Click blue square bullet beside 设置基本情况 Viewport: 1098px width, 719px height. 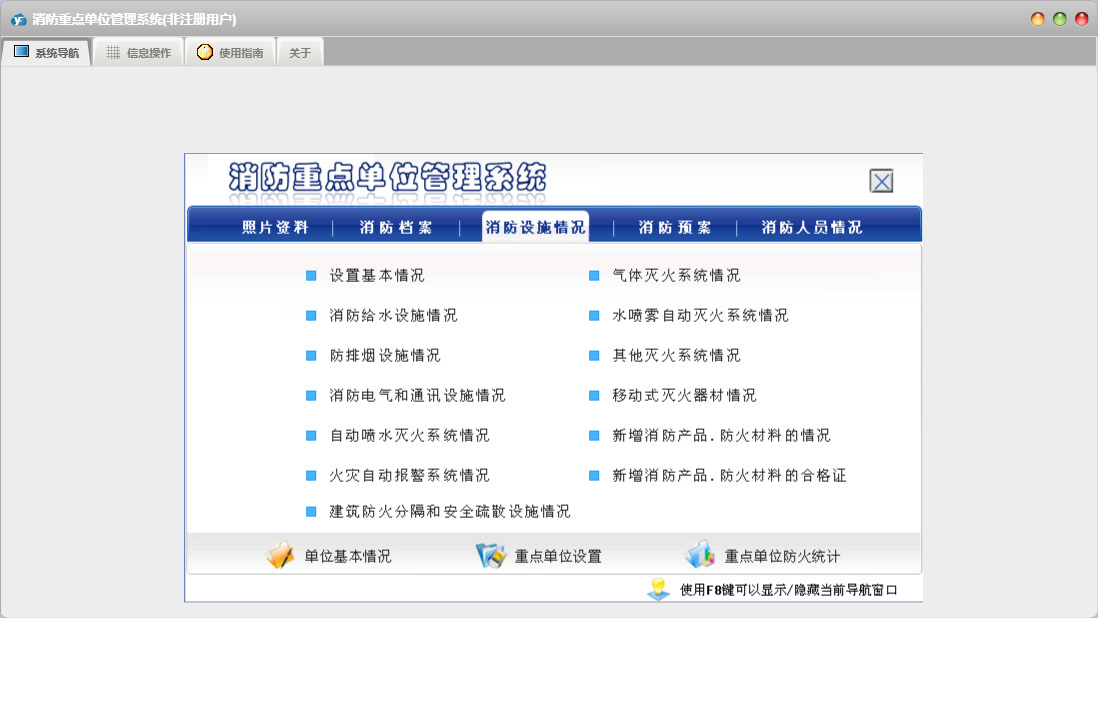coord(311,276)
